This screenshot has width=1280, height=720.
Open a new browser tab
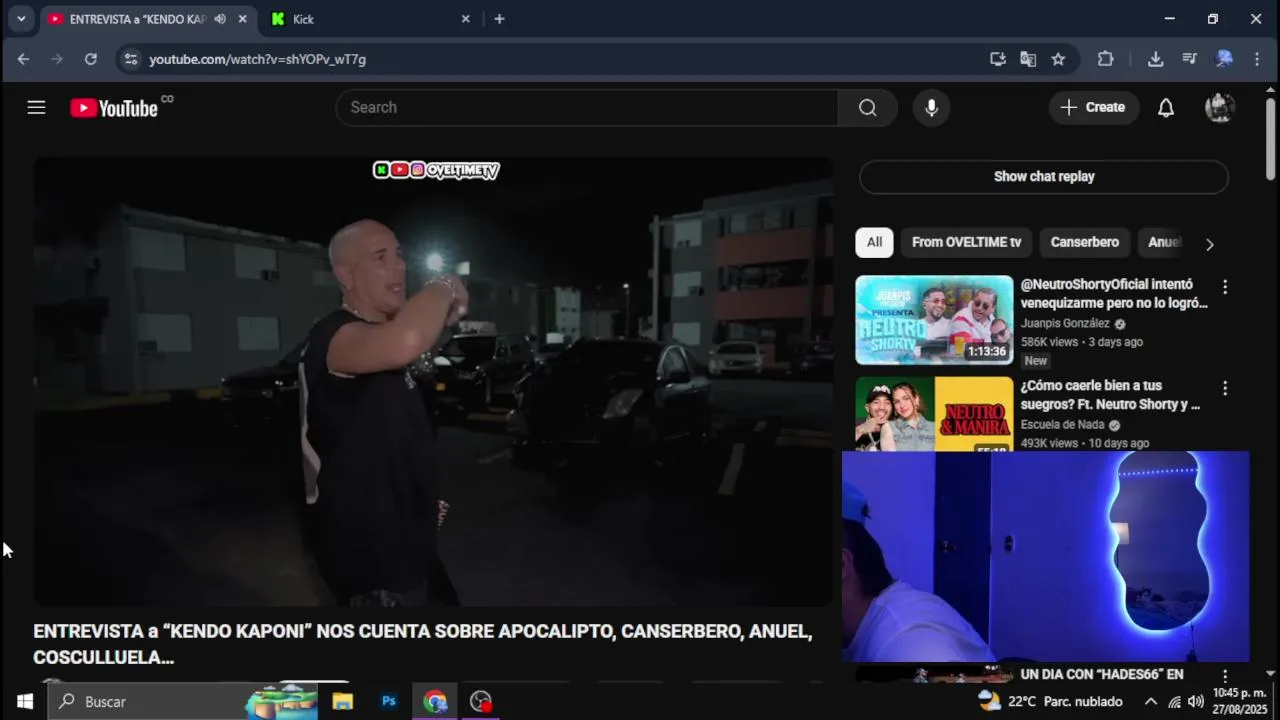[499, 19]
